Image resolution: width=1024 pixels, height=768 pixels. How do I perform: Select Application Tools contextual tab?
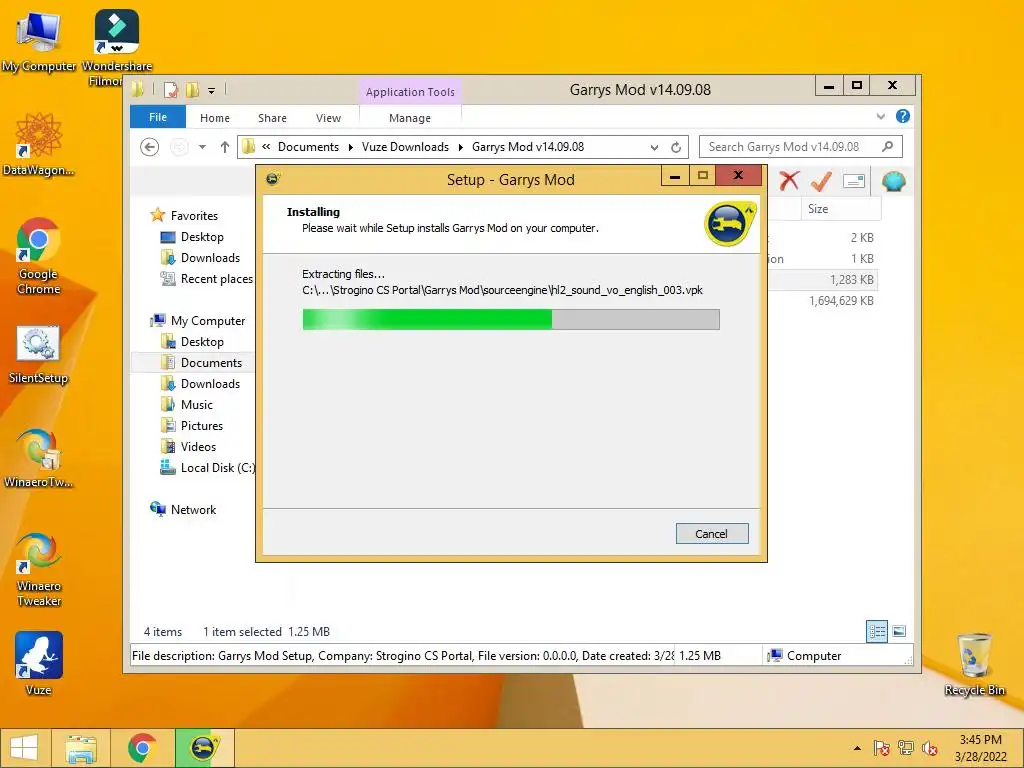[410, 92]
